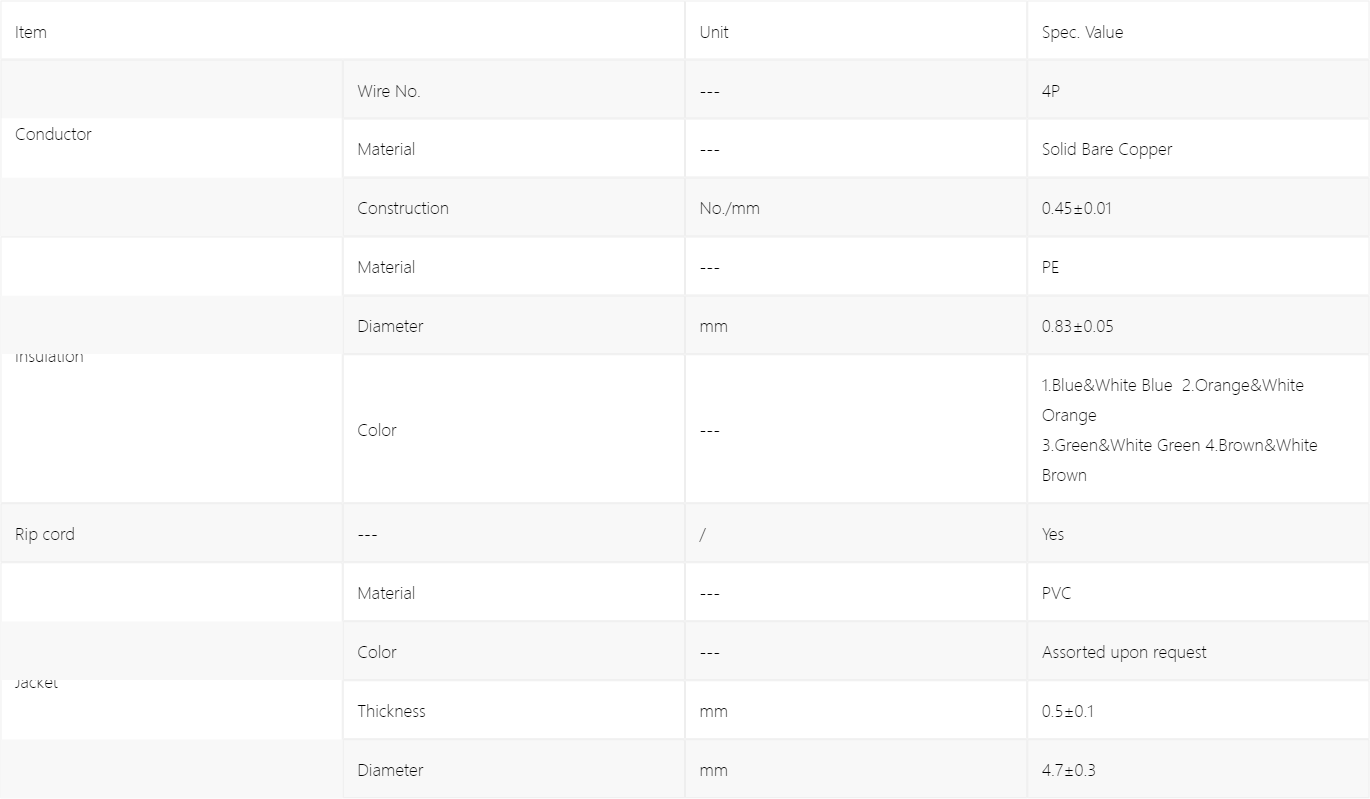Select the 4.7±0.3 jacket diameter value
Image resolution: width=1370 pixels, height=799 pixels.
click(1069, 770)
